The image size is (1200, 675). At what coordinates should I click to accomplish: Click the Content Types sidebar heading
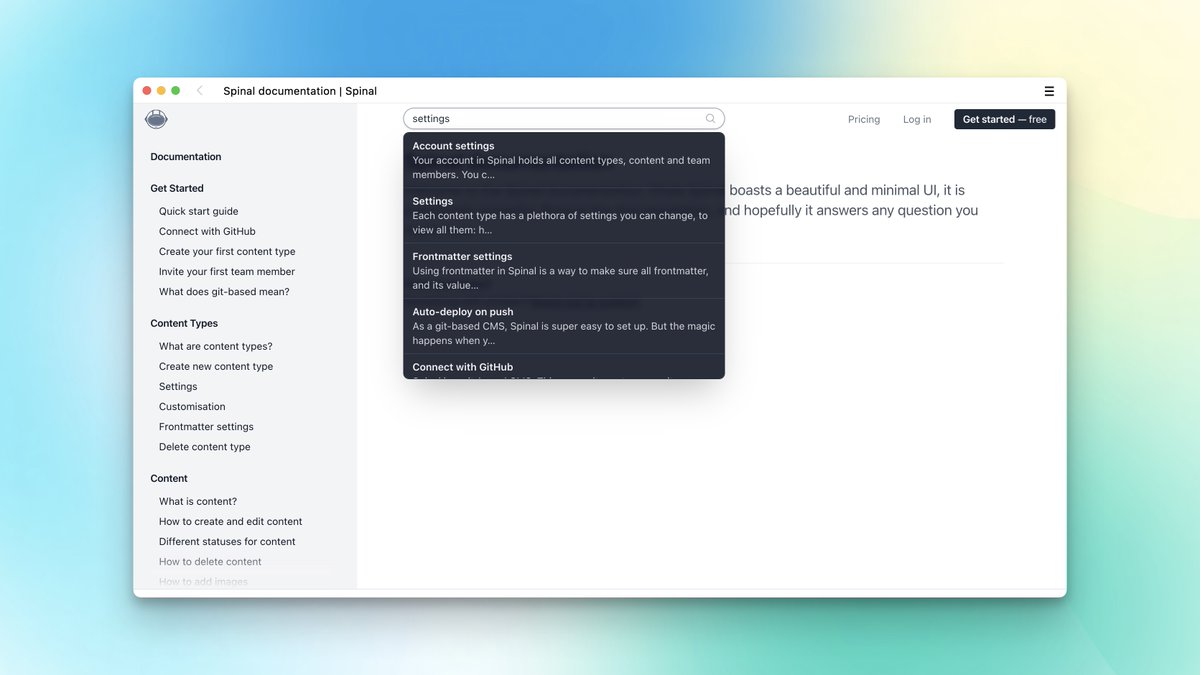coord(184,323)
